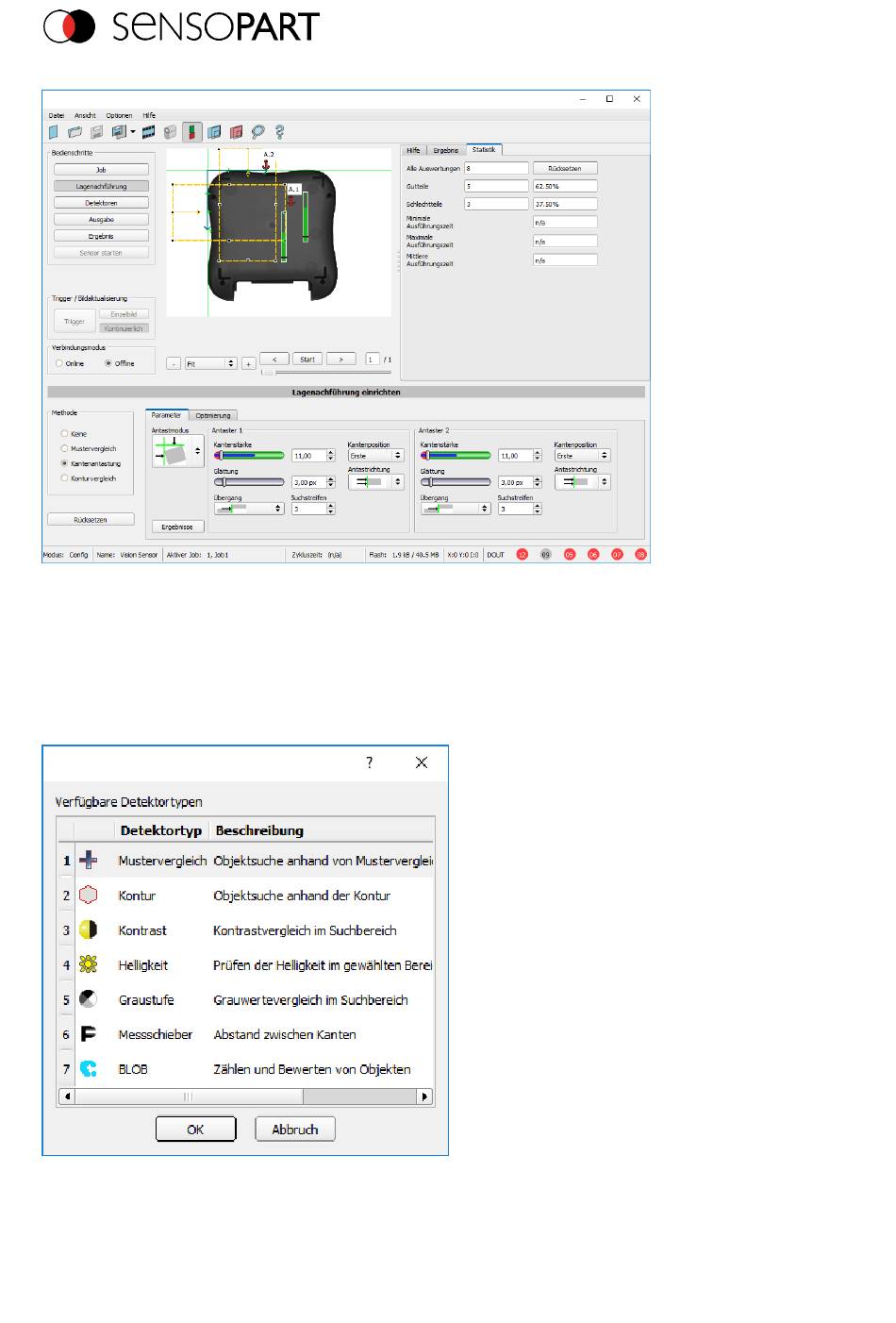Click the question mark help icon
The width and height of the screenshot is (896, 1323).
point(279,132)
